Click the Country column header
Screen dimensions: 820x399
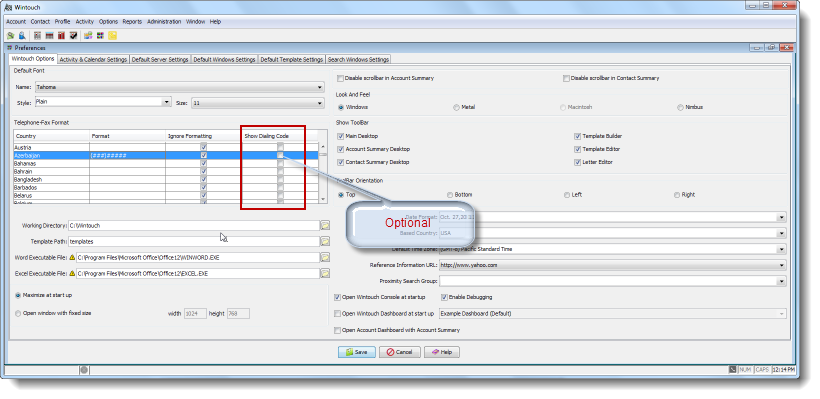51,136
